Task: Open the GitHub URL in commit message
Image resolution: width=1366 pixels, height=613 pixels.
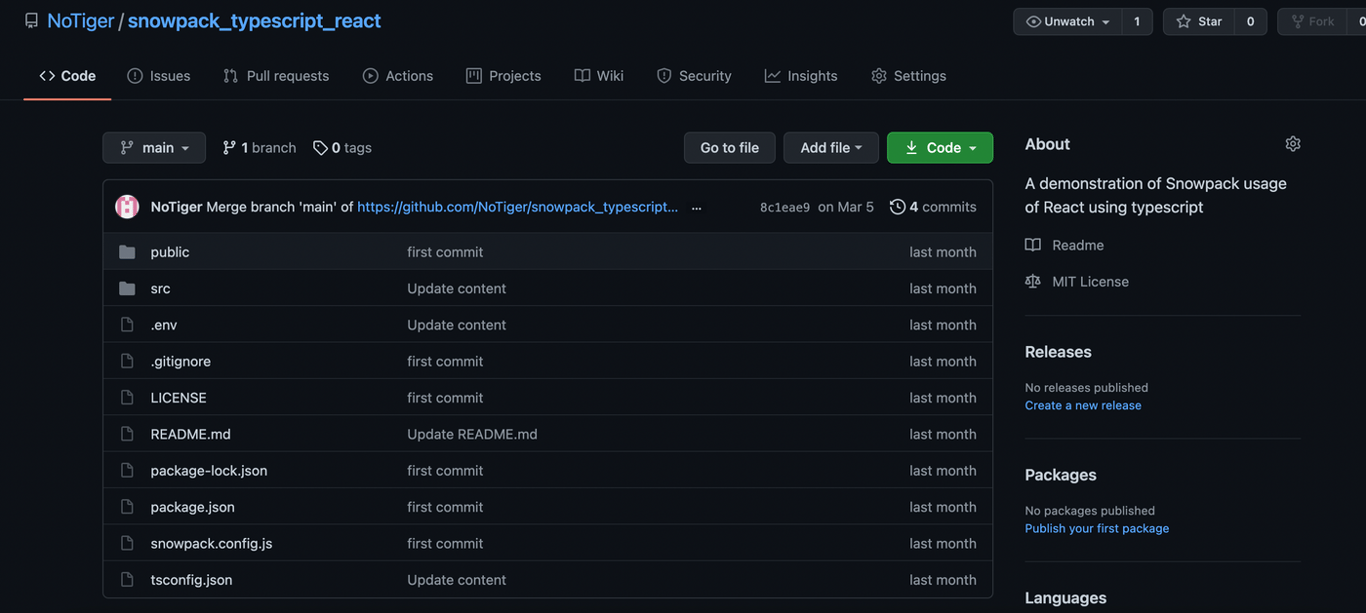Action: pyautogui.click(x=518, y=207)
